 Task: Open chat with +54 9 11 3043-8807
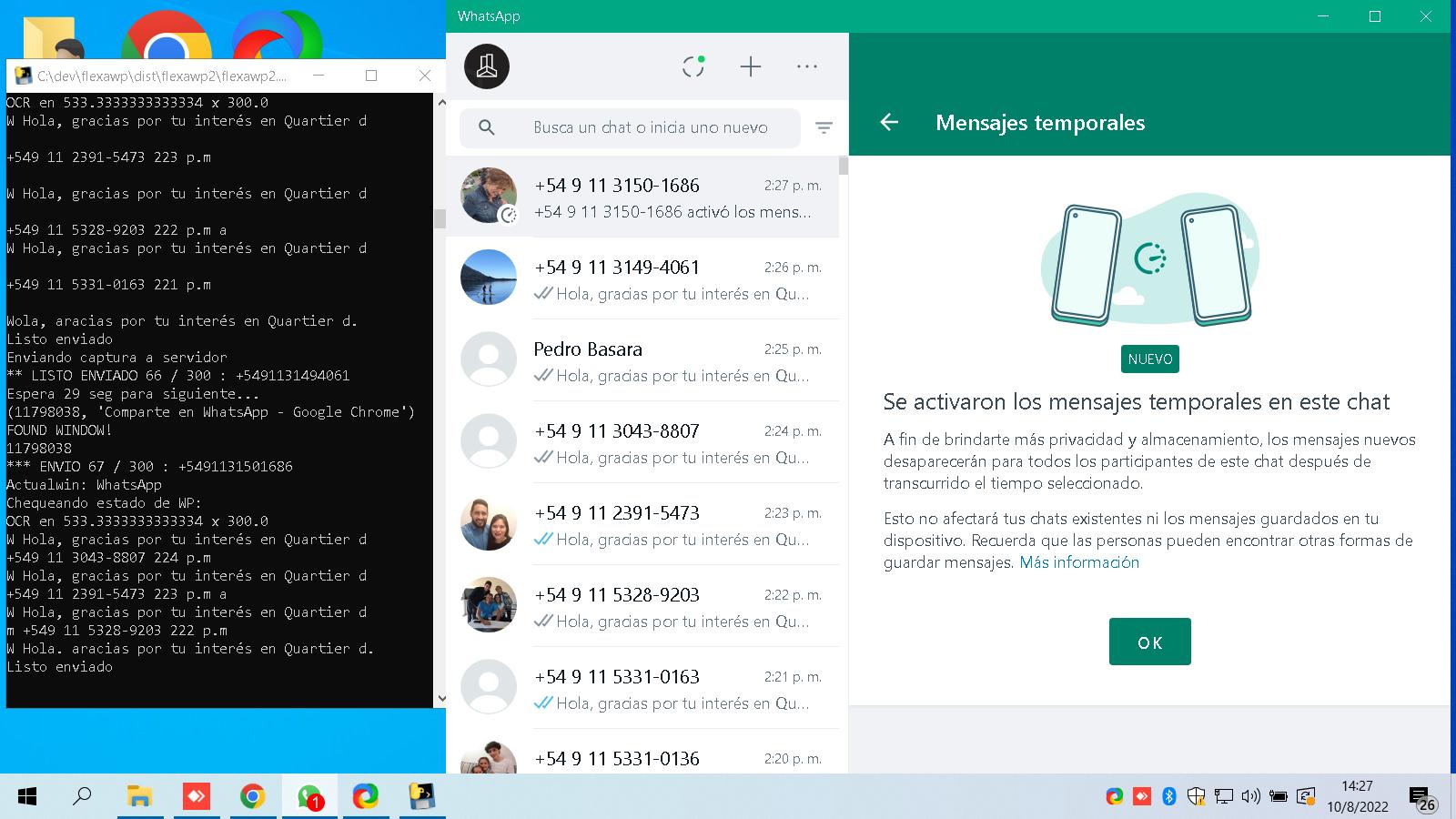click(x=642, y=442)
